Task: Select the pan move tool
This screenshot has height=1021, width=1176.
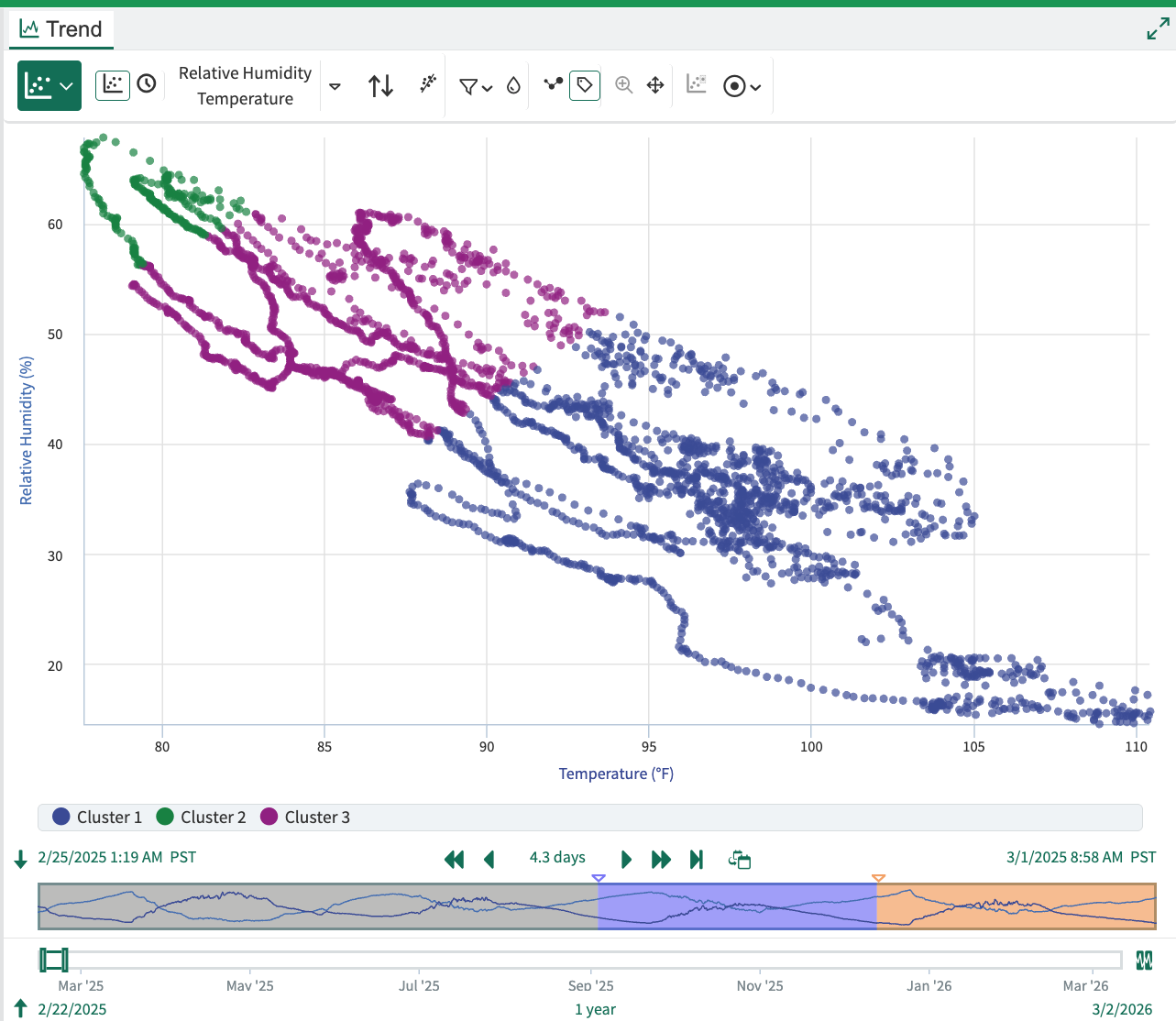Action: pyautogui.click(x=655, y=85)
